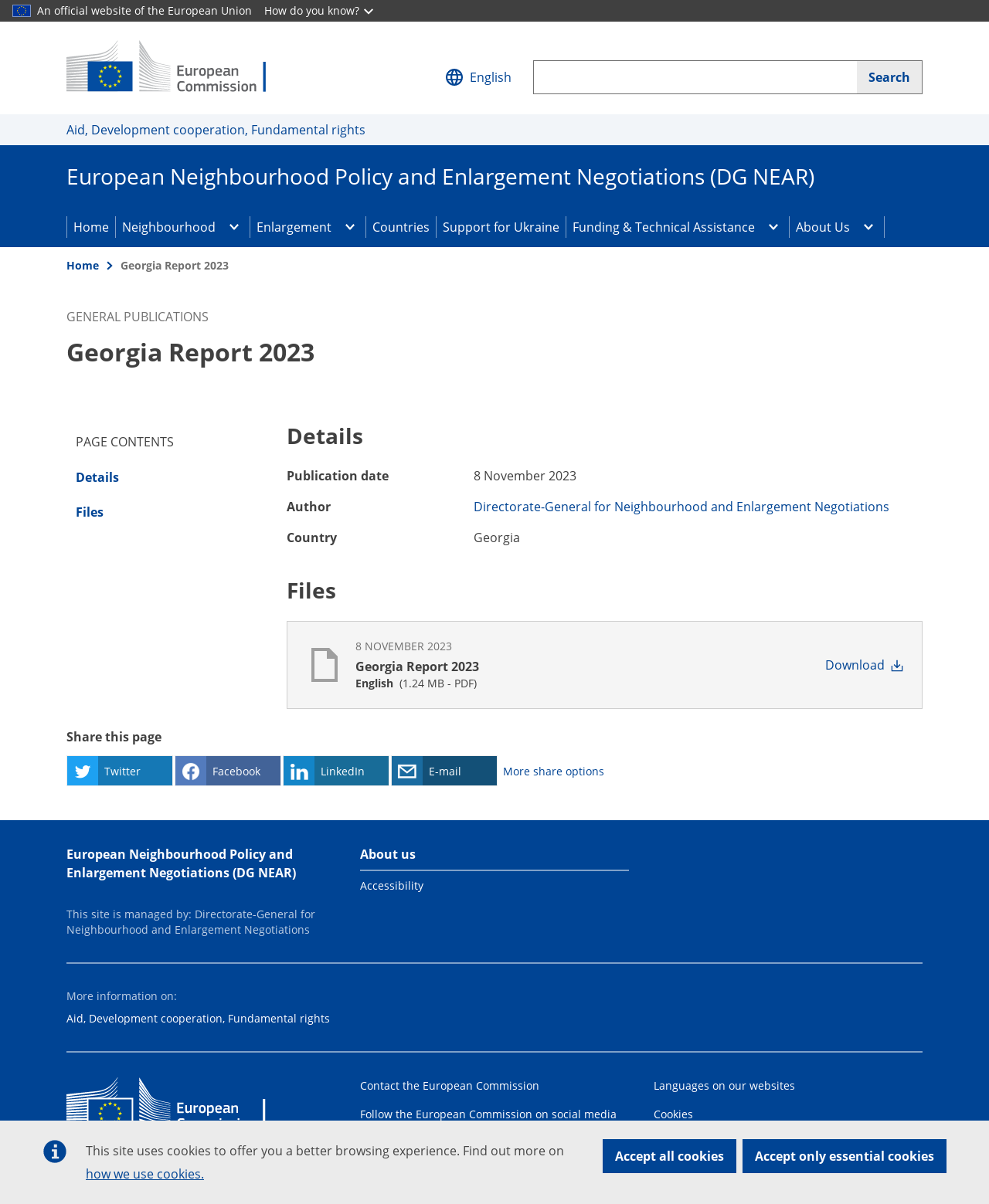Click the footer Accessibility link
989x1204 pixels.
pos(392,886)
